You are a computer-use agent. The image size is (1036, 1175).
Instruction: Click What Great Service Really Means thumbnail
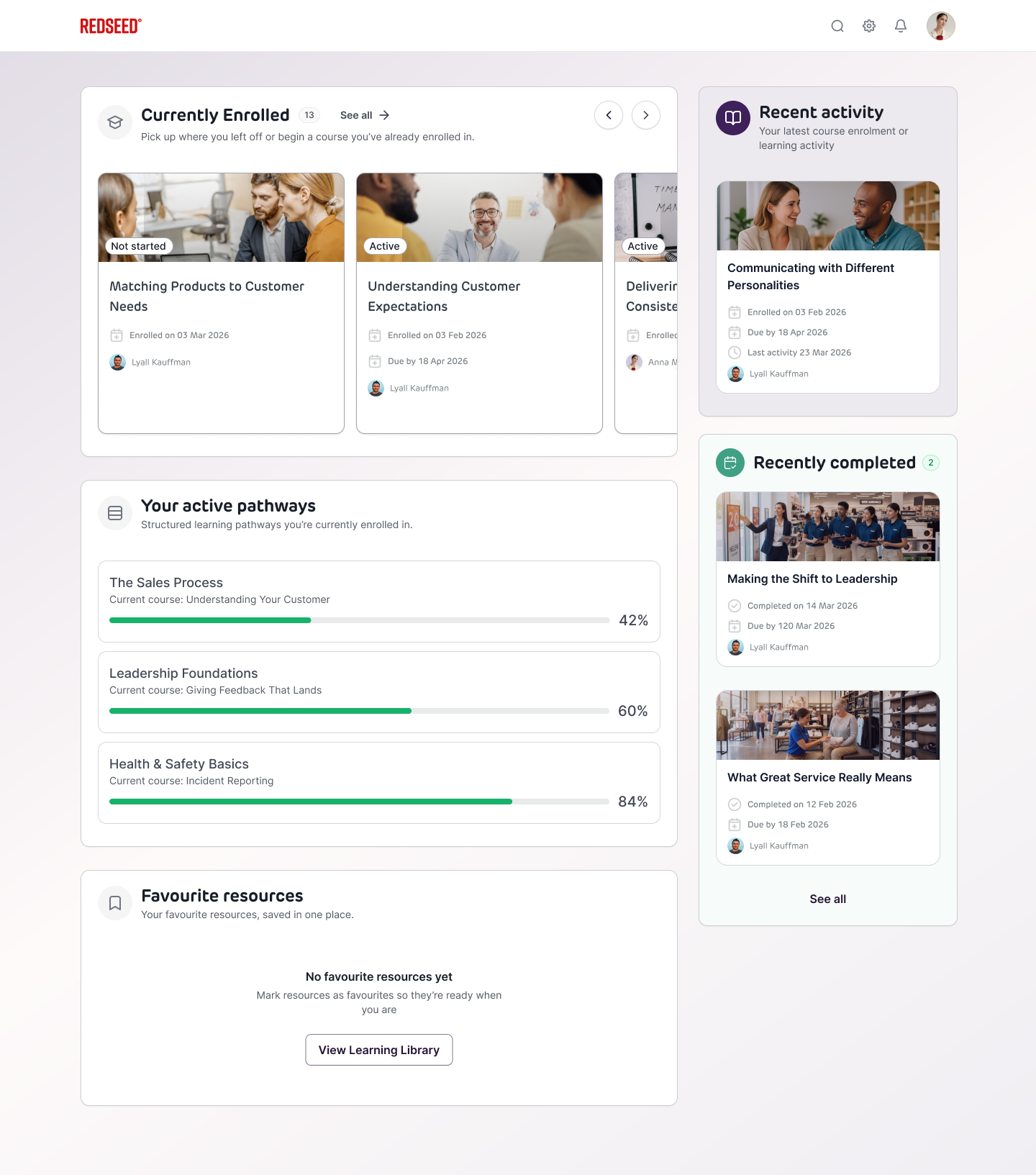[828, 725]
